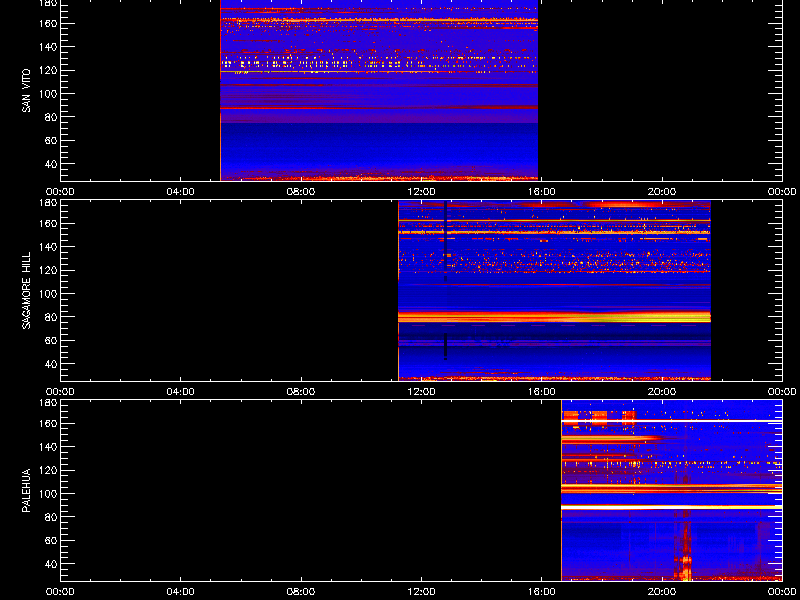
Task: Click 20:00 on the San Vito time axis
Action: point(662,192)
